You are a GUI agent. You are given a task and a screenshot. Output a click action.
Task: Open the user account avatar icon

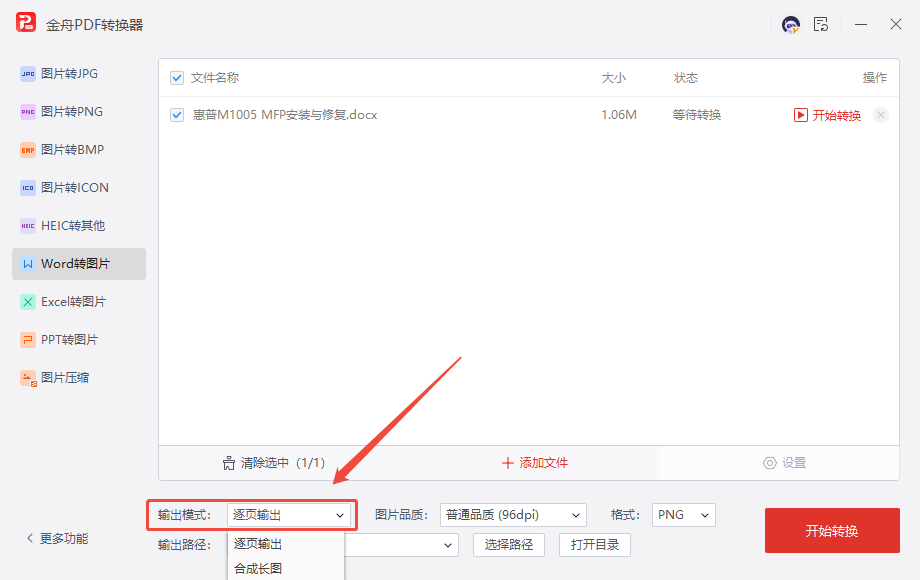[x=791, y=25]
